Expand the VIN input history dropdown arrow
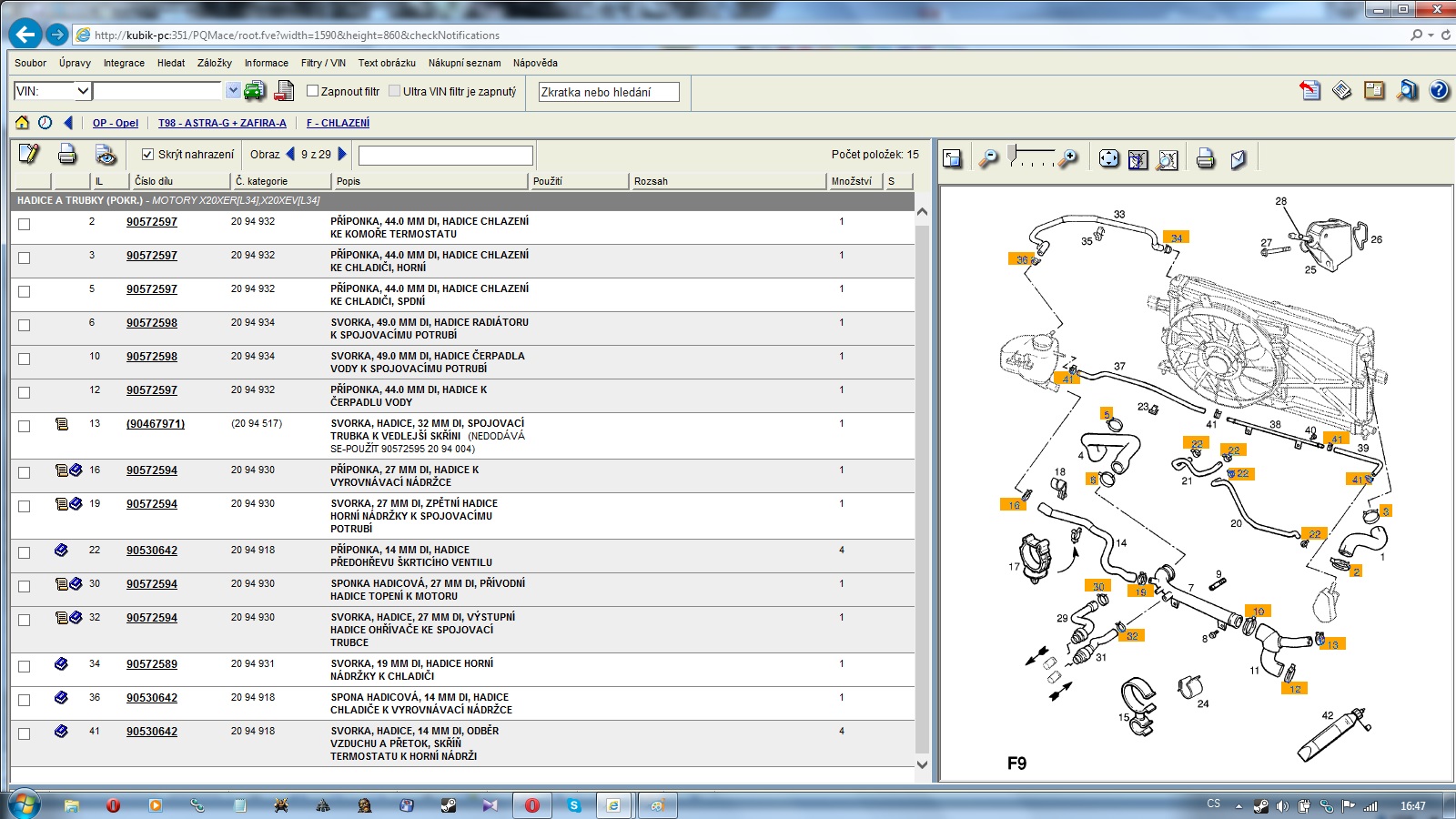This screenshot has height=819, width=1456. coord(233,91)
